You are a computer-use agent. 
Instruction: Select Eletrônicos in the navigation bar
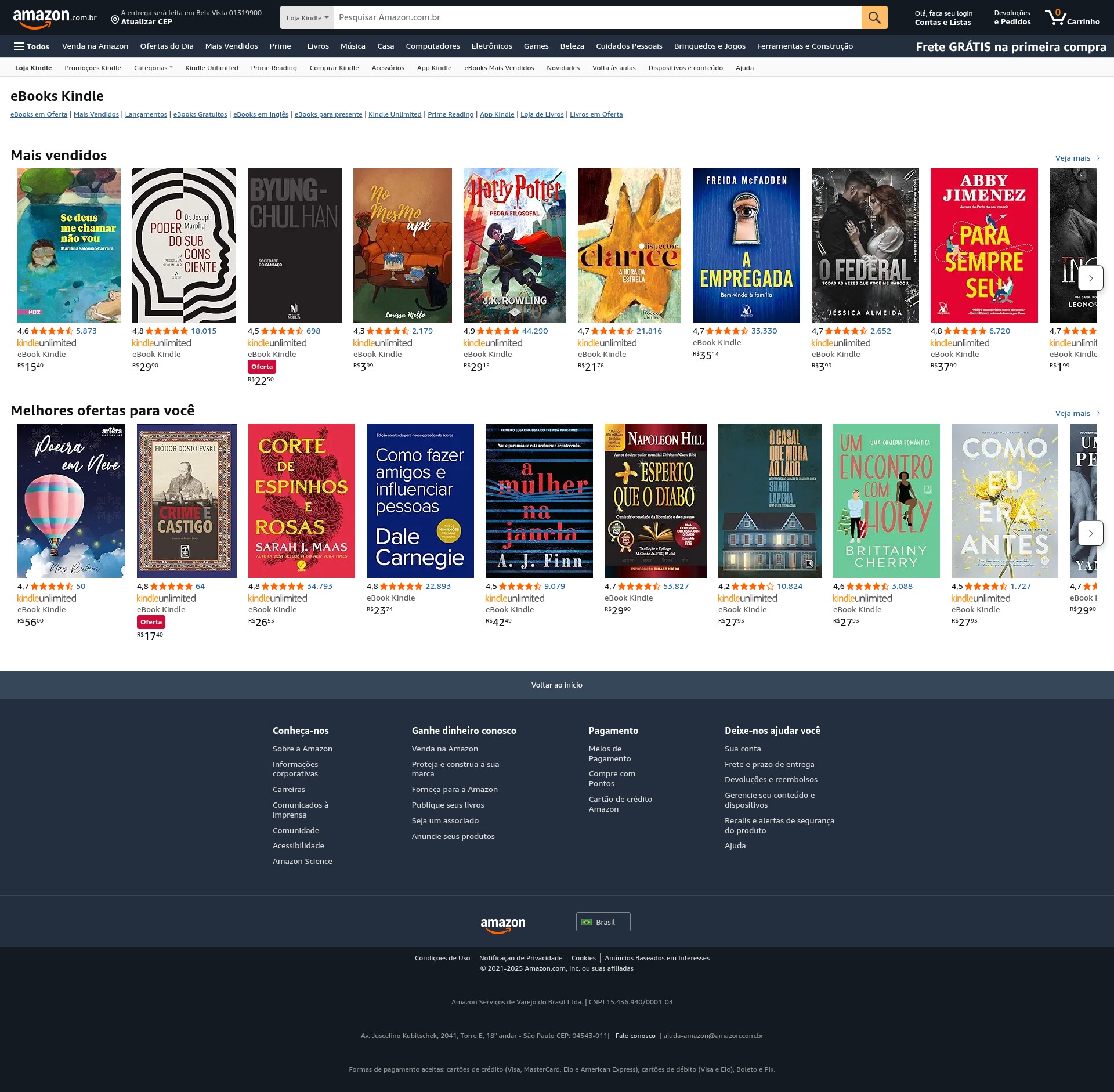pos(491,46)
